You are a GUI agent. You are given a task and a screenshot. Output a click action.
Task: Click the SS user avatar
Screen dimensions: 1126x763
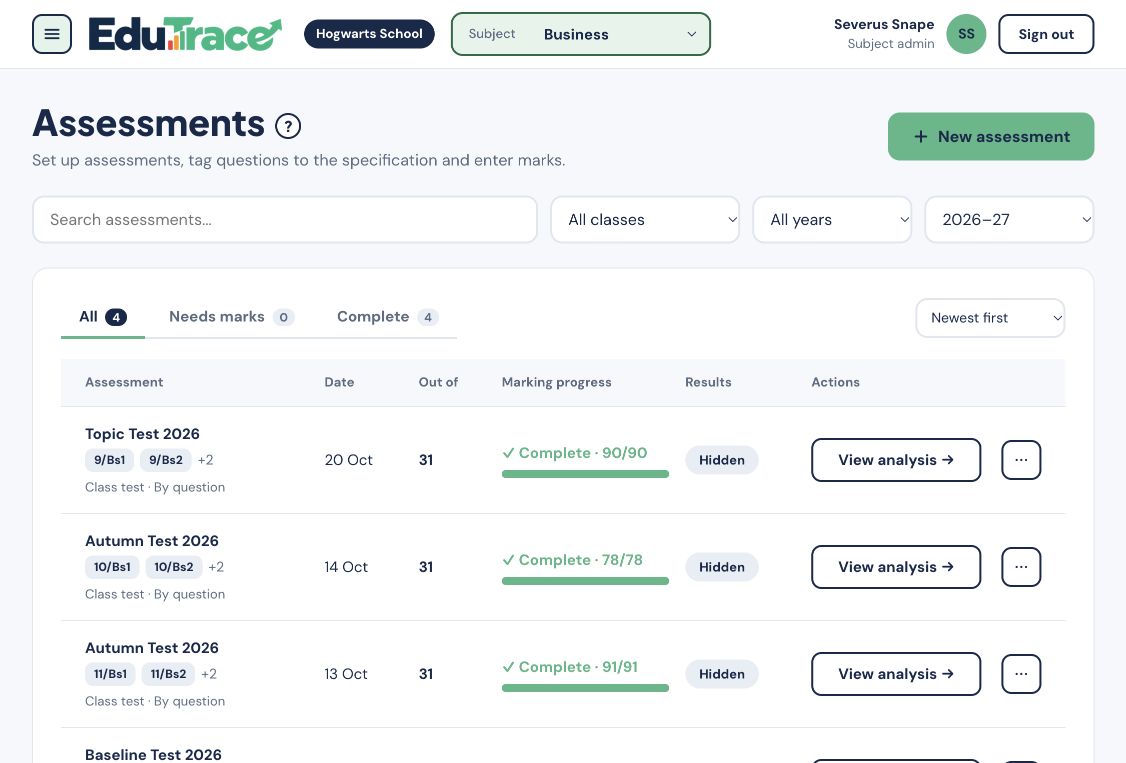tap(966, 34)
